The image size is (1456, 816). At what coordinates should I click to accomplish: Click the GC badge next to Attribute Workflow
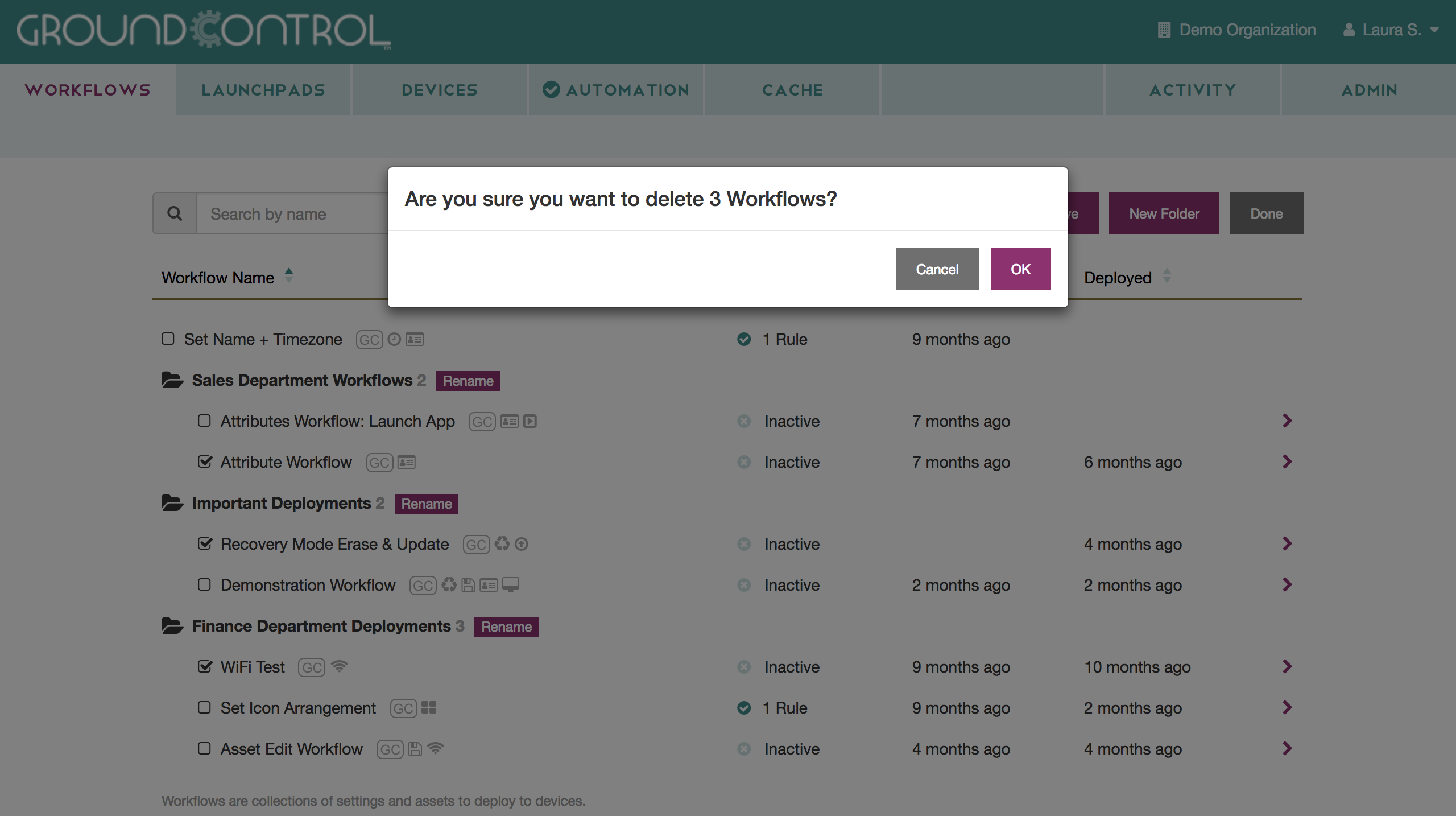(379, 462)
